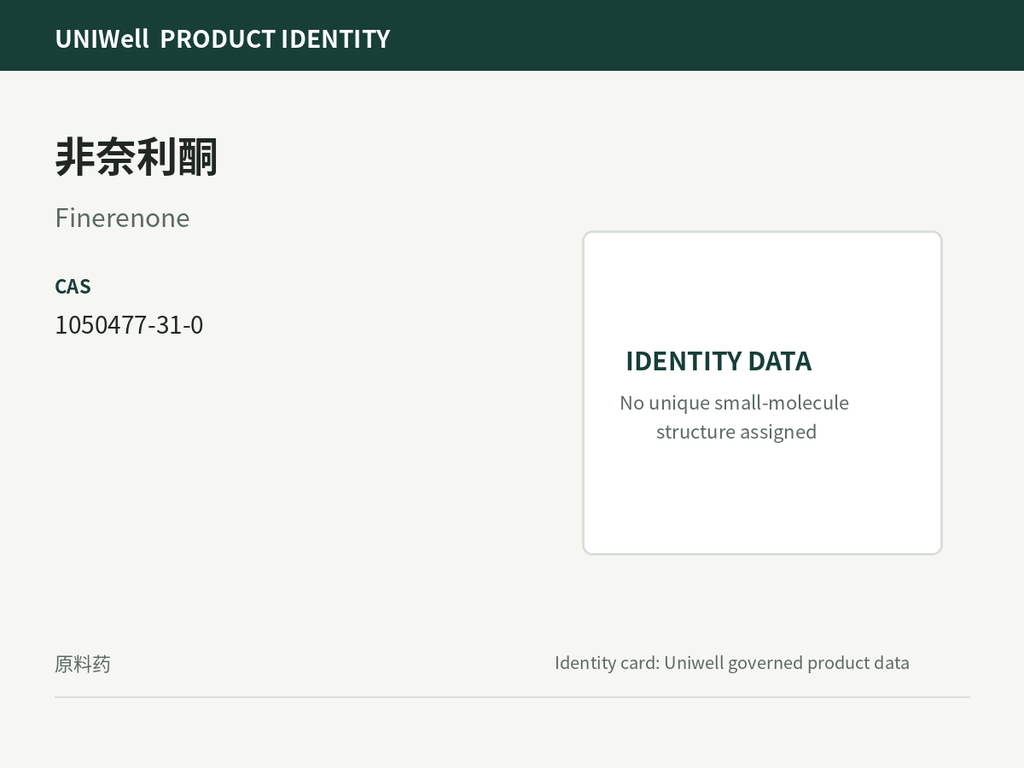Click the CAS field label
1024x768 pixels.
[73, 287]
